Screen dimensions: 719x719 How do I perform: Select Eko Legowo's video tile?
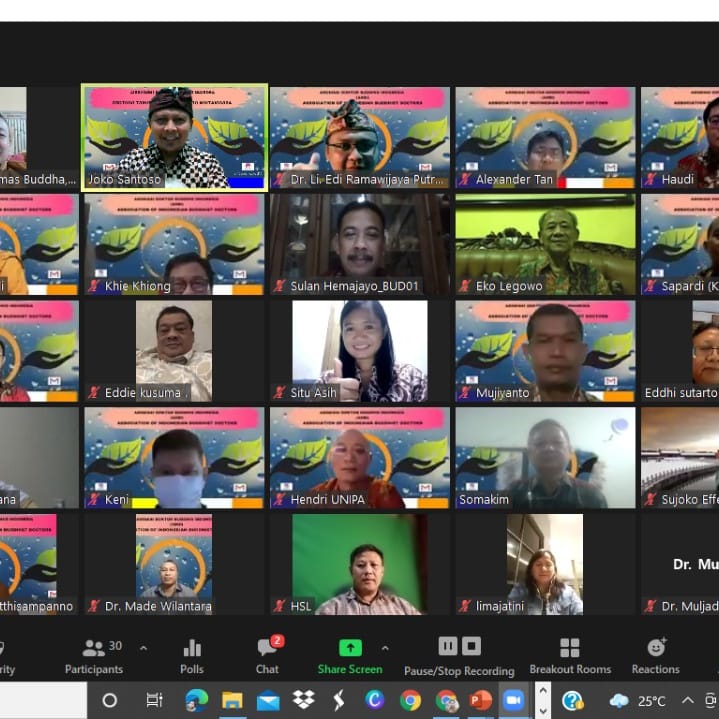pyautogui.click(x=545, y=244)
